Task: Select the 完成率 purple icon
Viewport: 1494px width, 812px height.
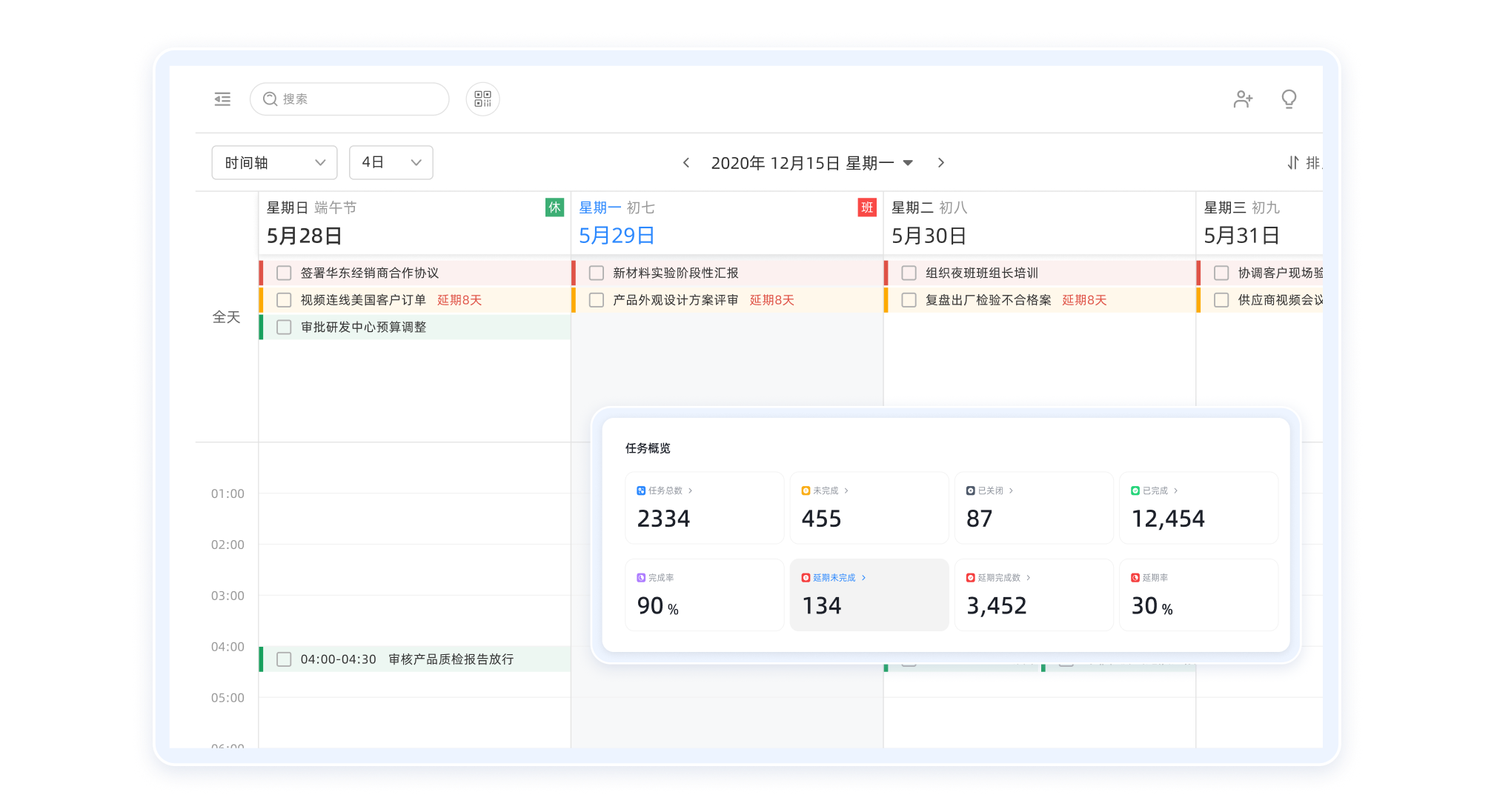Action: (641, 578)
